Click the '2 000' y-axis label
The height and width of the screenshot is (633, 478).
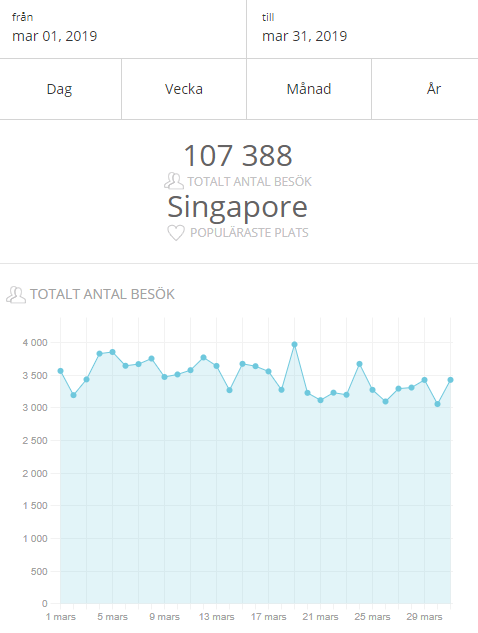[35, 473]
